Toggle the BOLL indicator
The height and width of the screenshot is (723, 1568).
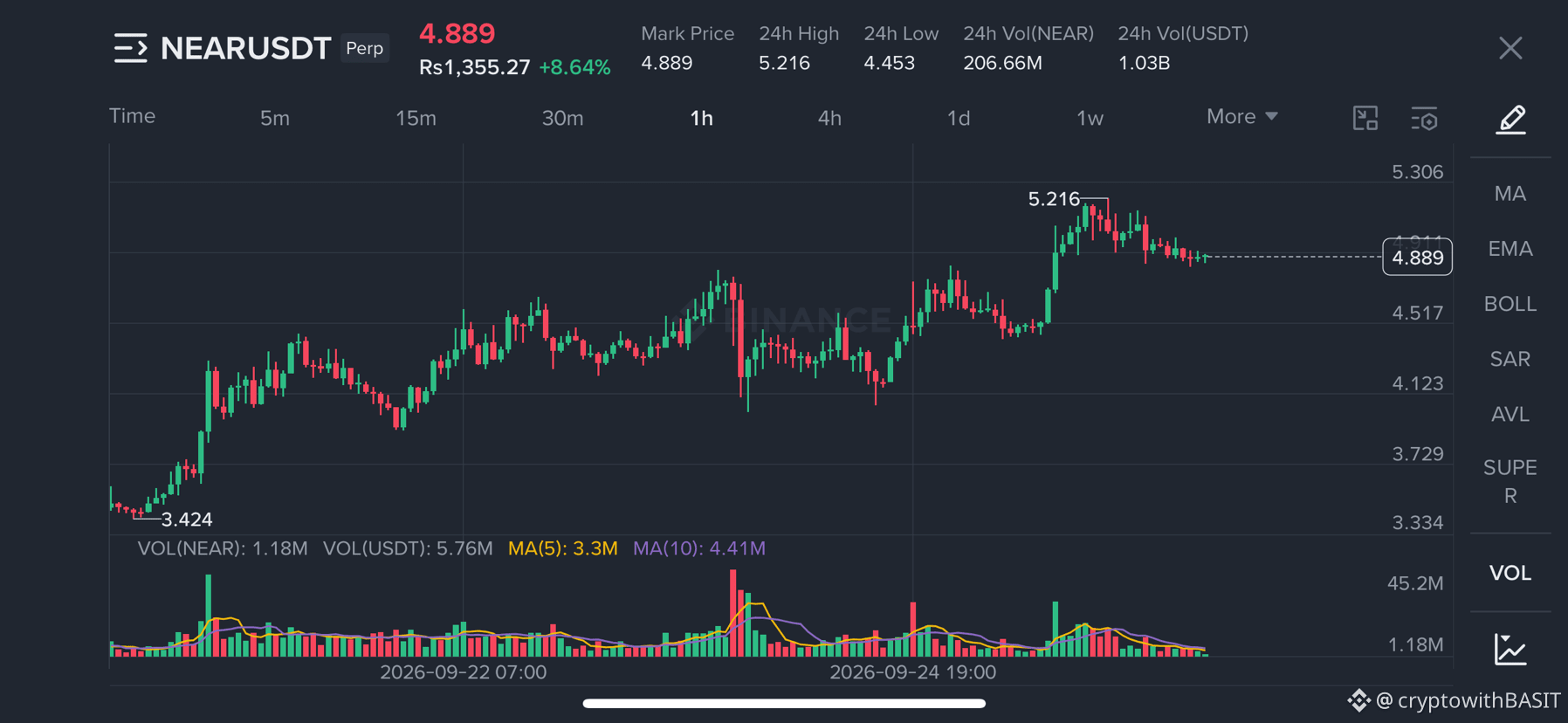click(x=1510, y=304)
